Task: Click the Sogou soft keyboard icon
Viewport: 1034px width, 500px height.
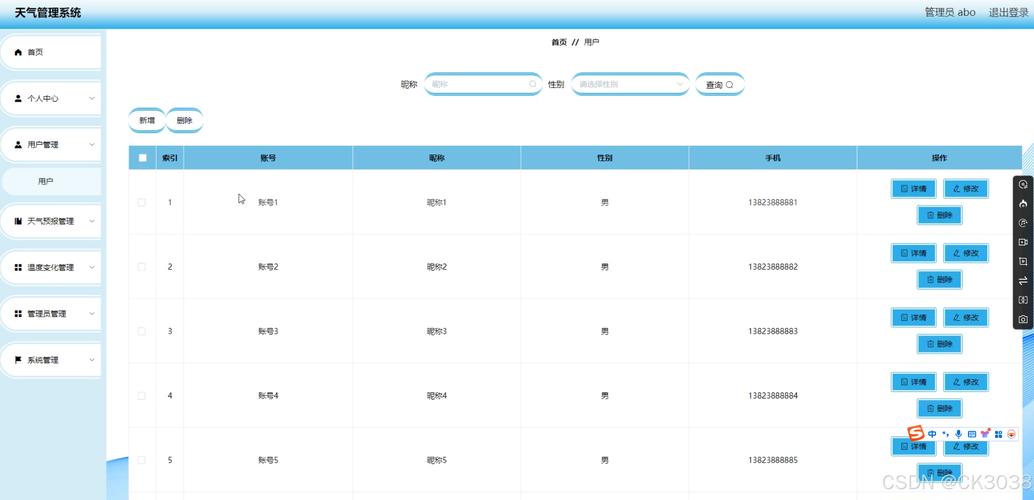Action: 971,434
